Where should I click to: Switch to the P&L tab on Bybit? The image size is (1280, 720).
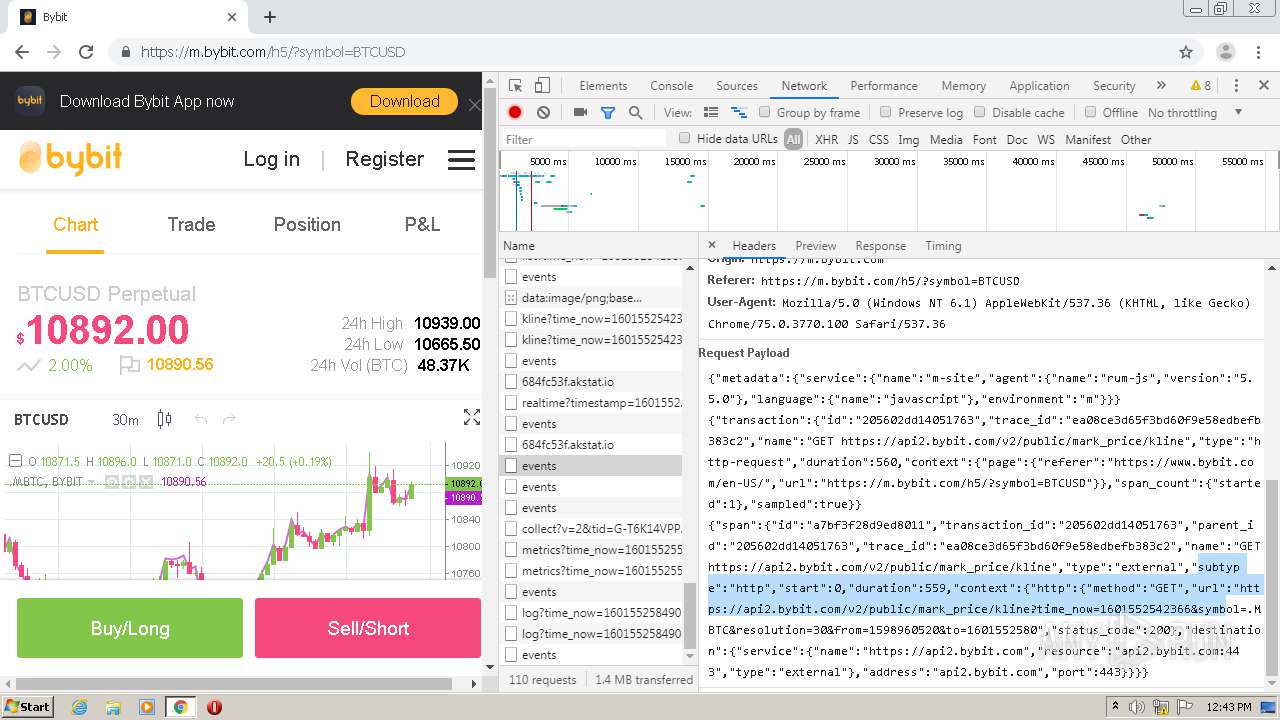[x=422, y=225]
